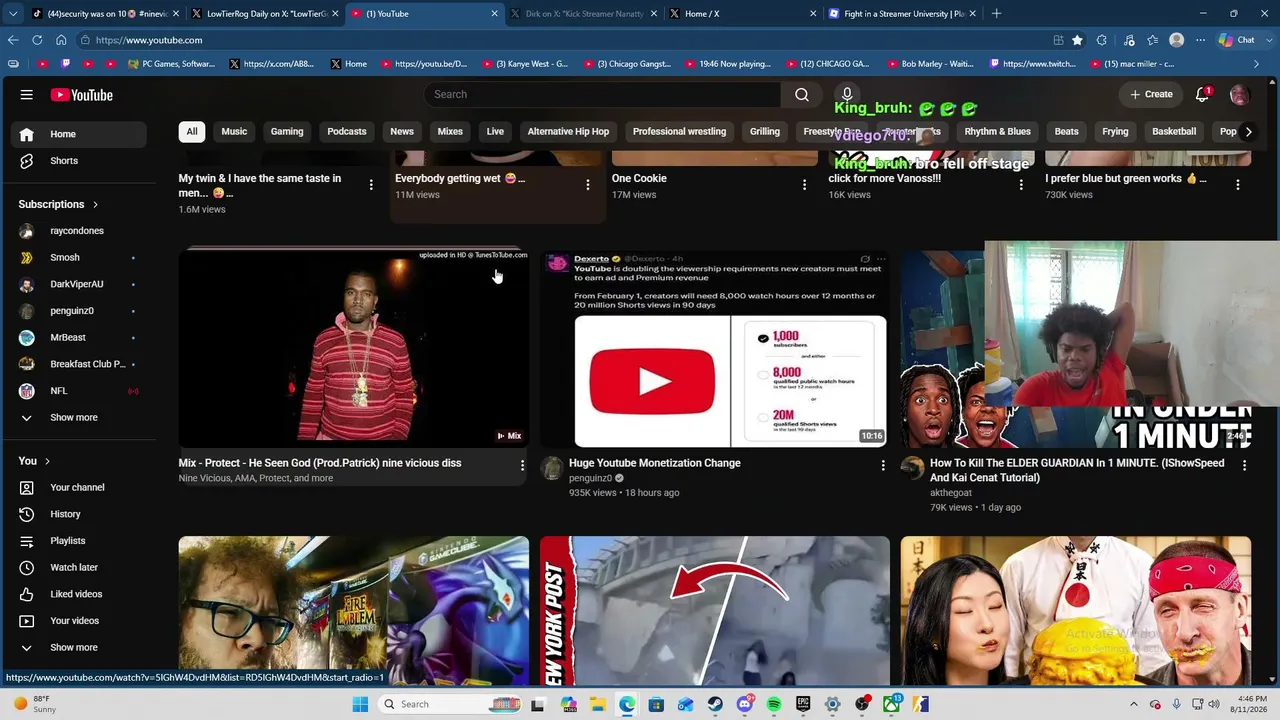1280x720 pixels.
Task: Open the Windows Start menu
Action: pos(360,704)
